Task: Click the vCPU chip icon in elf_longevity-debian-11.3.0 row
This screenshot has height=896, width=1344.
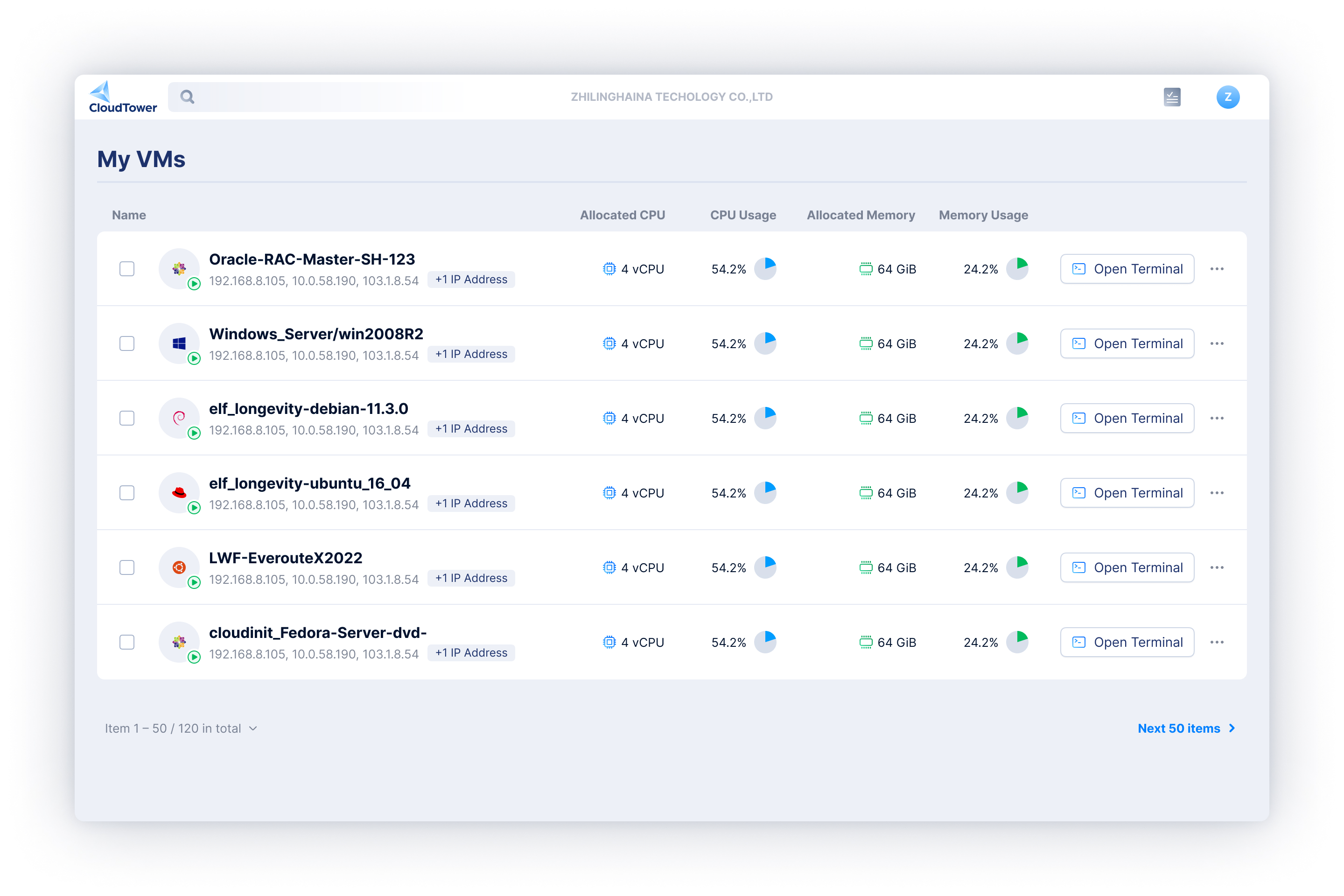Action: click(609, 418)
